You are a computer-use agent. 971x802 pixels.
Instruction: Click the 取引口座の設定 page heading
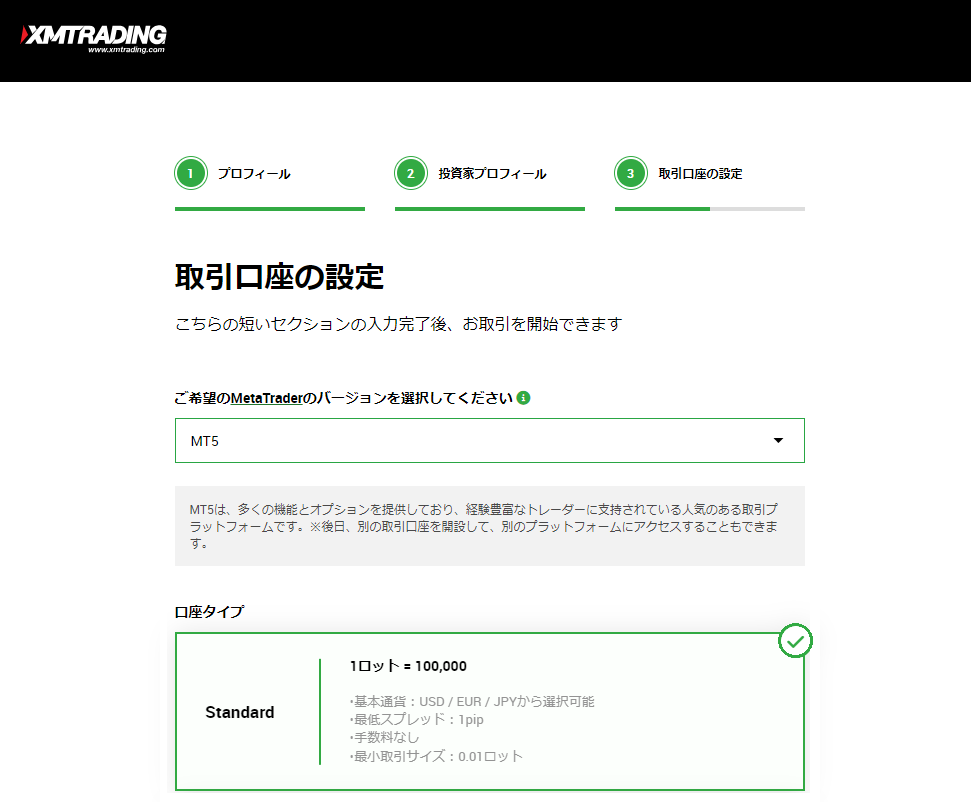click(279, 277)
